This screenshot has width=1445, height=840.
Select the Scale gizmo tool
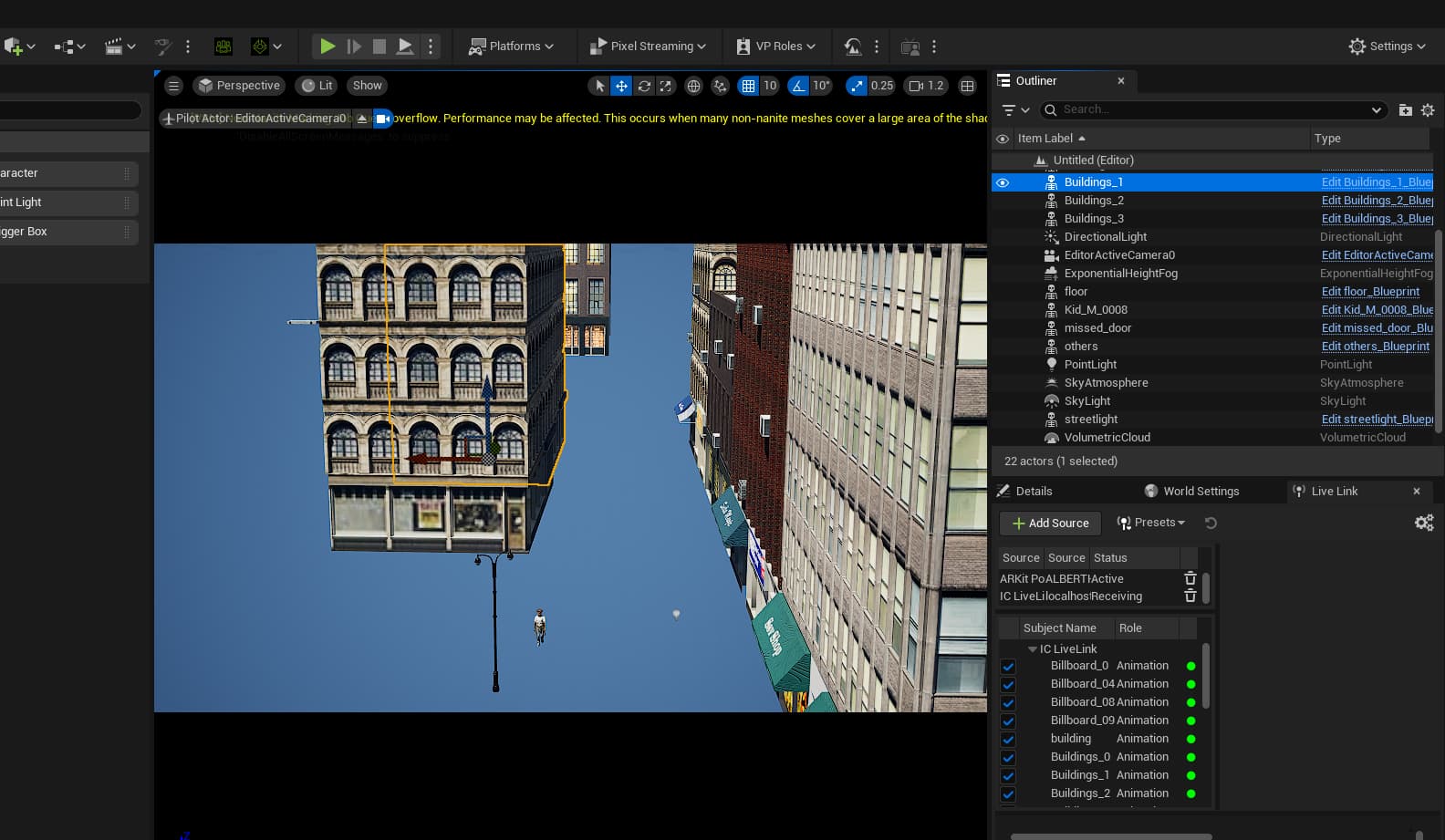666,86
